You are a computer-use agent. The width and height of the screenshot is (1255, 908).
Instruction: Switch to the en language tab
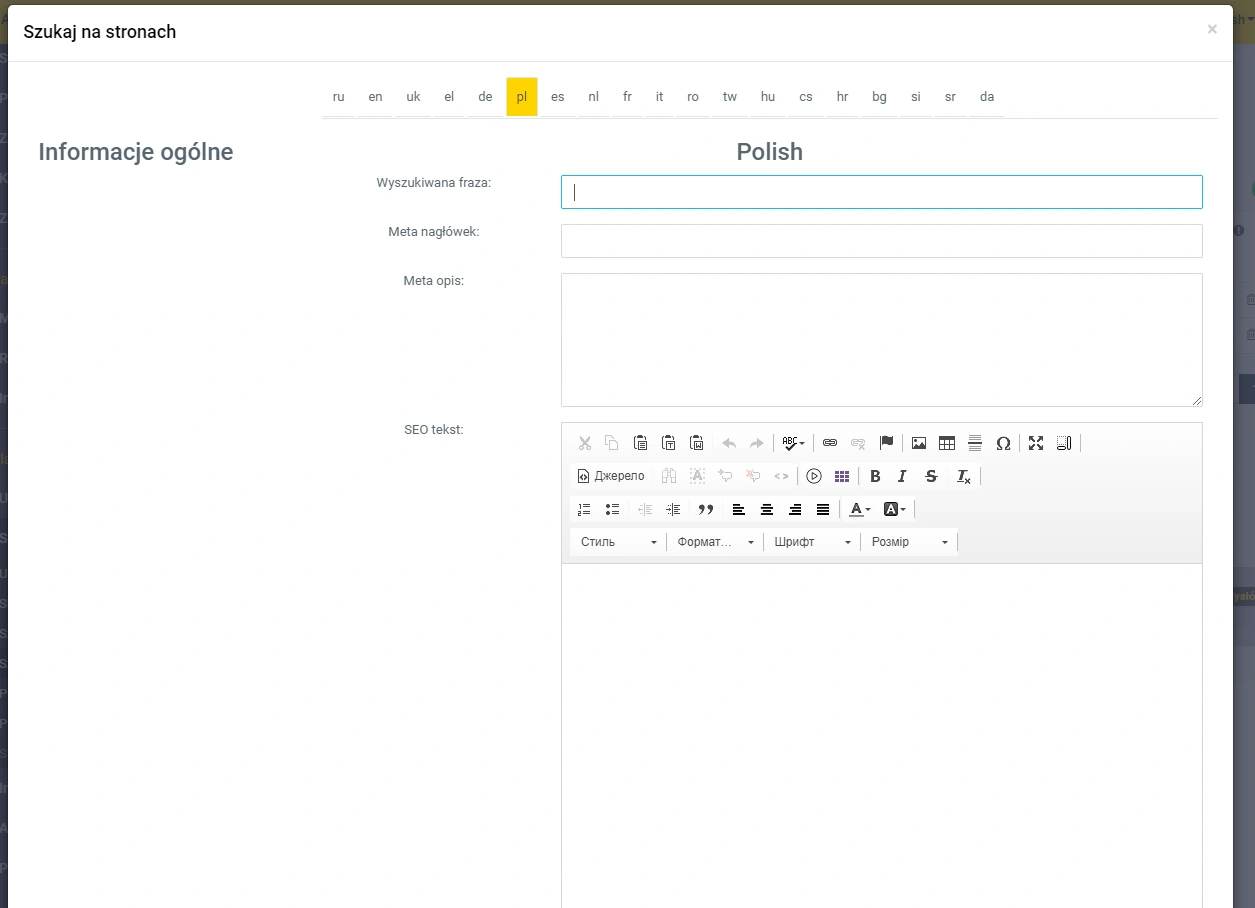click(x=375, y=97)
